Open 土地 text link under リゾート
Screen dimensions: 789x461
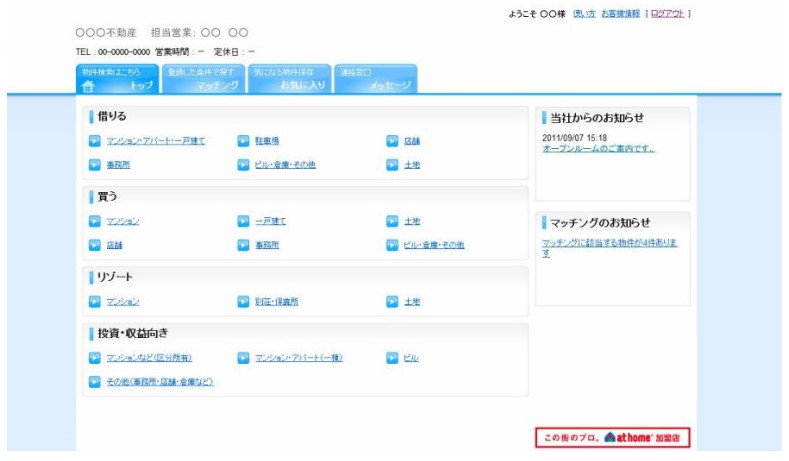pyautogui.click(x=412, y=301)
